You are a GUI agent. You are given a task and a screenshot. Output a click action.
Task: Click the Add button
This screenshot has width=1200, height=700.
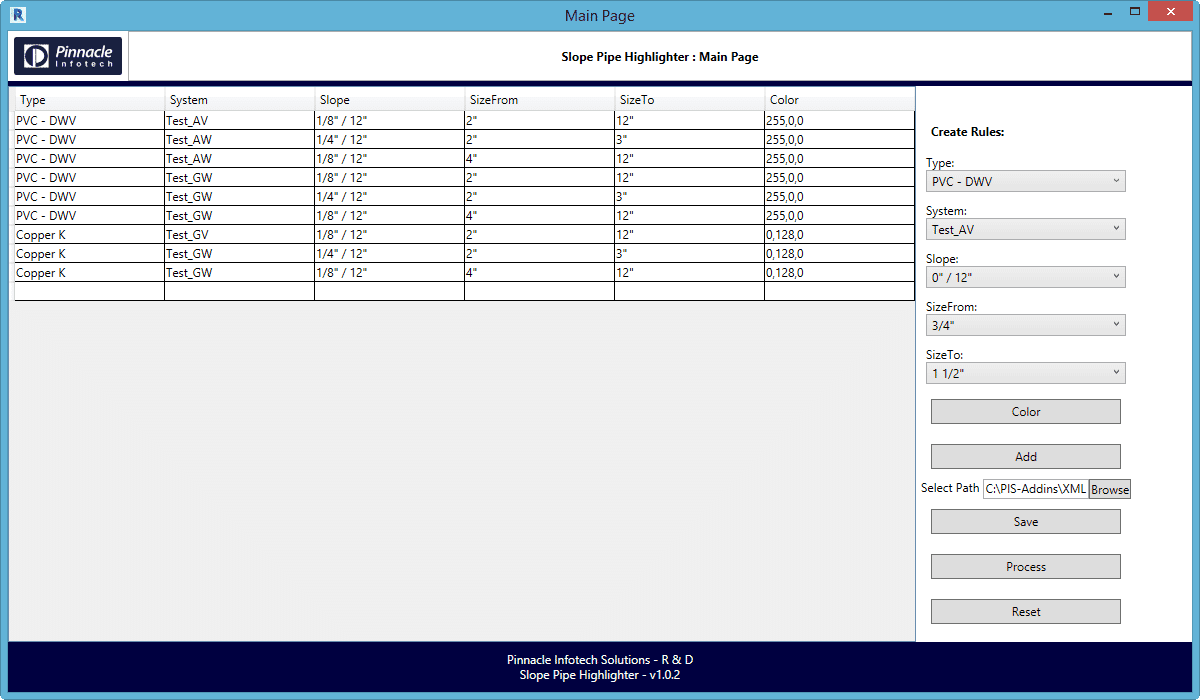(x=1025, y=456)
